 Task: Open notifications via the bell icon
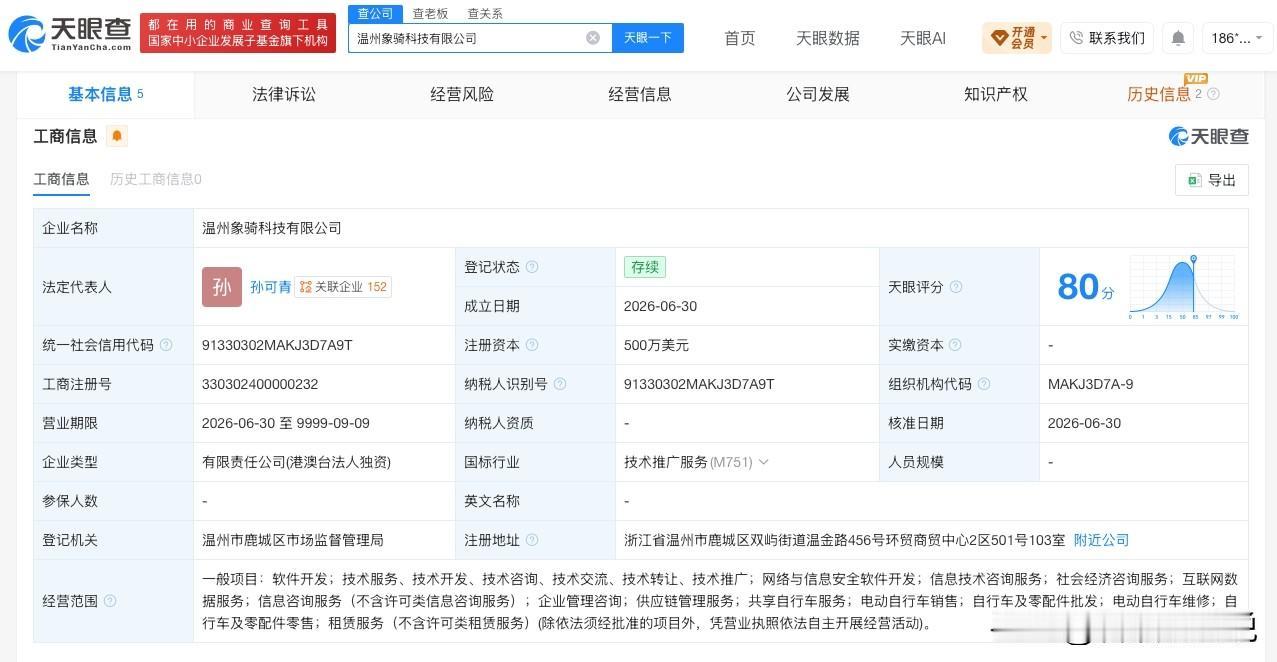1178,38
